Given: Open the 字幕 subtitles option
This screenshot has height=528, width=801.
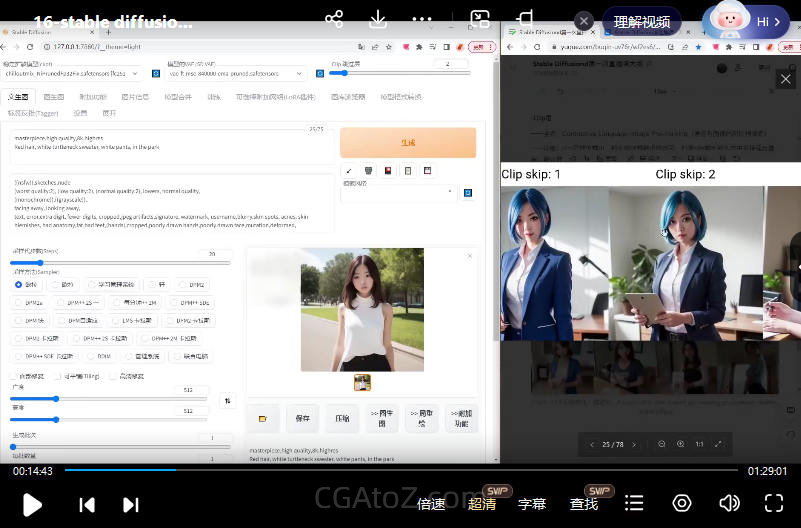Looking at the screenshot, I should pyautogui.click(x=532, y=504).
